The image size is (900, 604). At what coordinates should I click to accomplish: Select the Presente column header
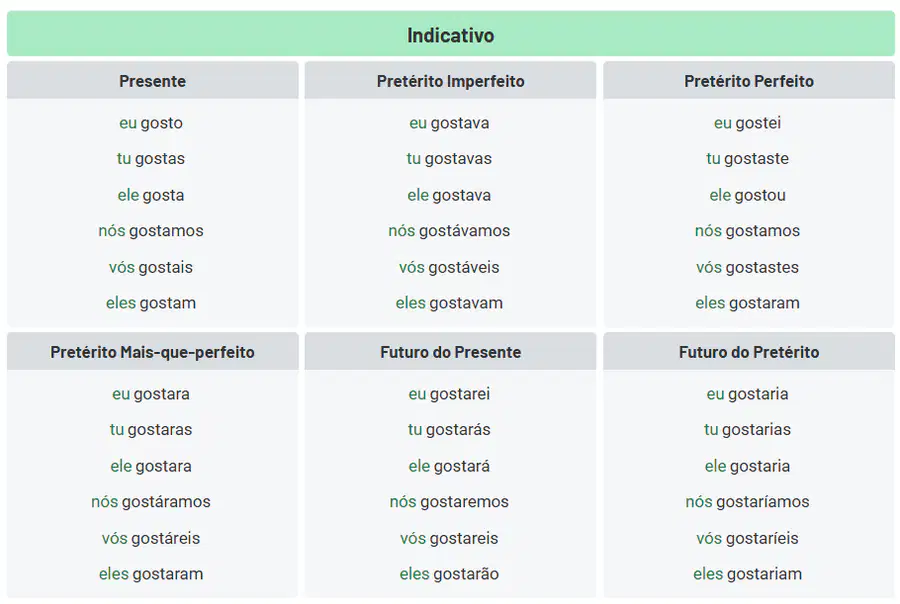(x=153, y=81)
